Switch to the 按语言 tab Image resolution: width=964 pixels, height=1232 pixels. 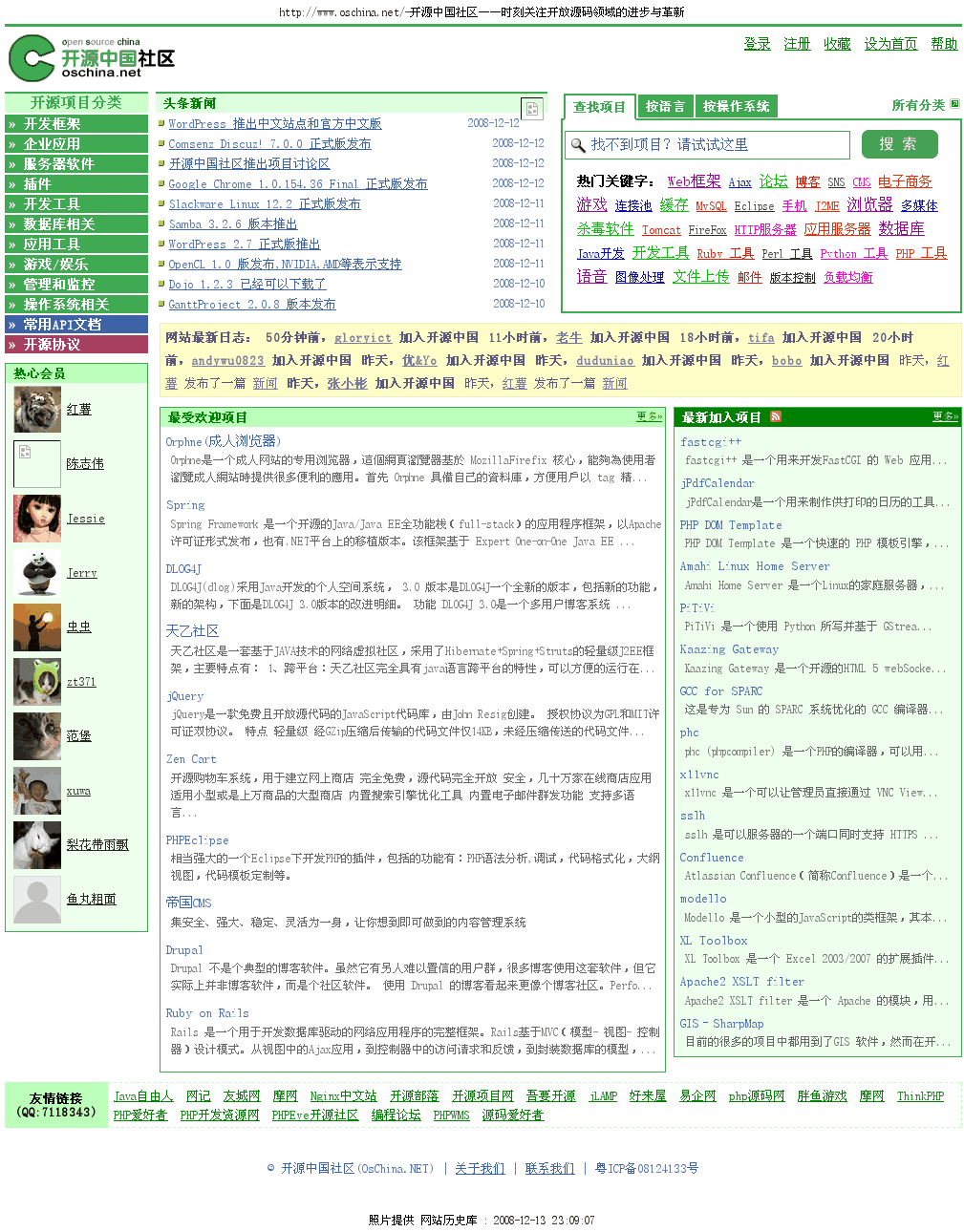click(665, 106)
